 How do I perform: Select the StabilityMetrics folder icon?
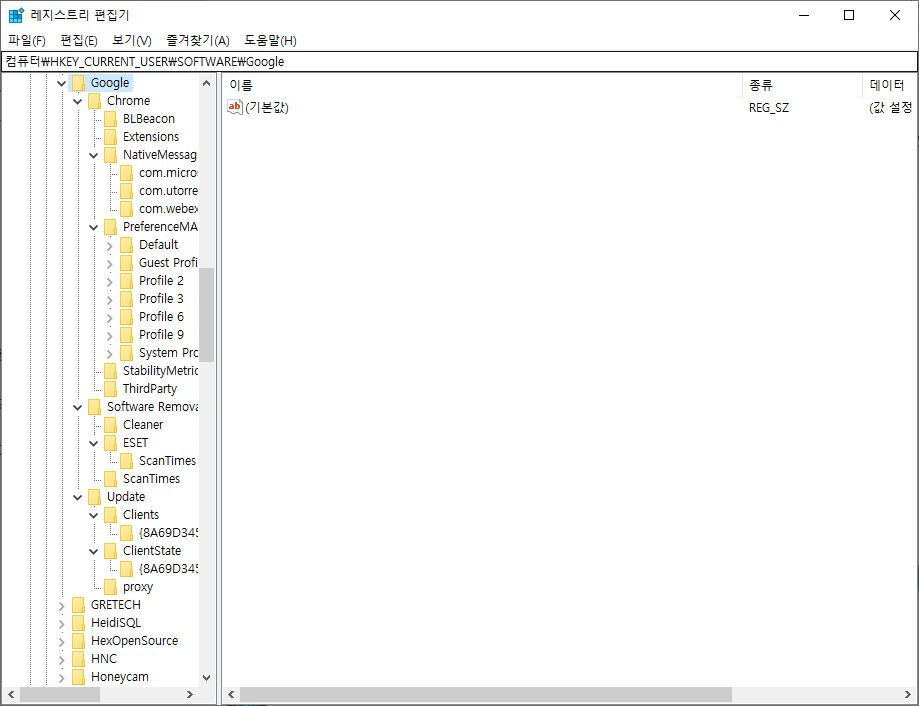tap(110, 371)
